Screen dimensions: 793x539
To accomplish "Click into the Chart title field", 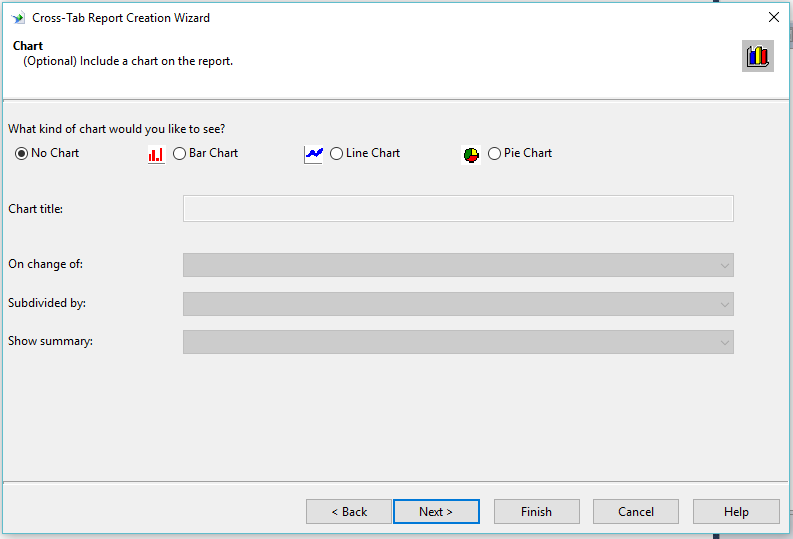I will click(x=458, y=208).
